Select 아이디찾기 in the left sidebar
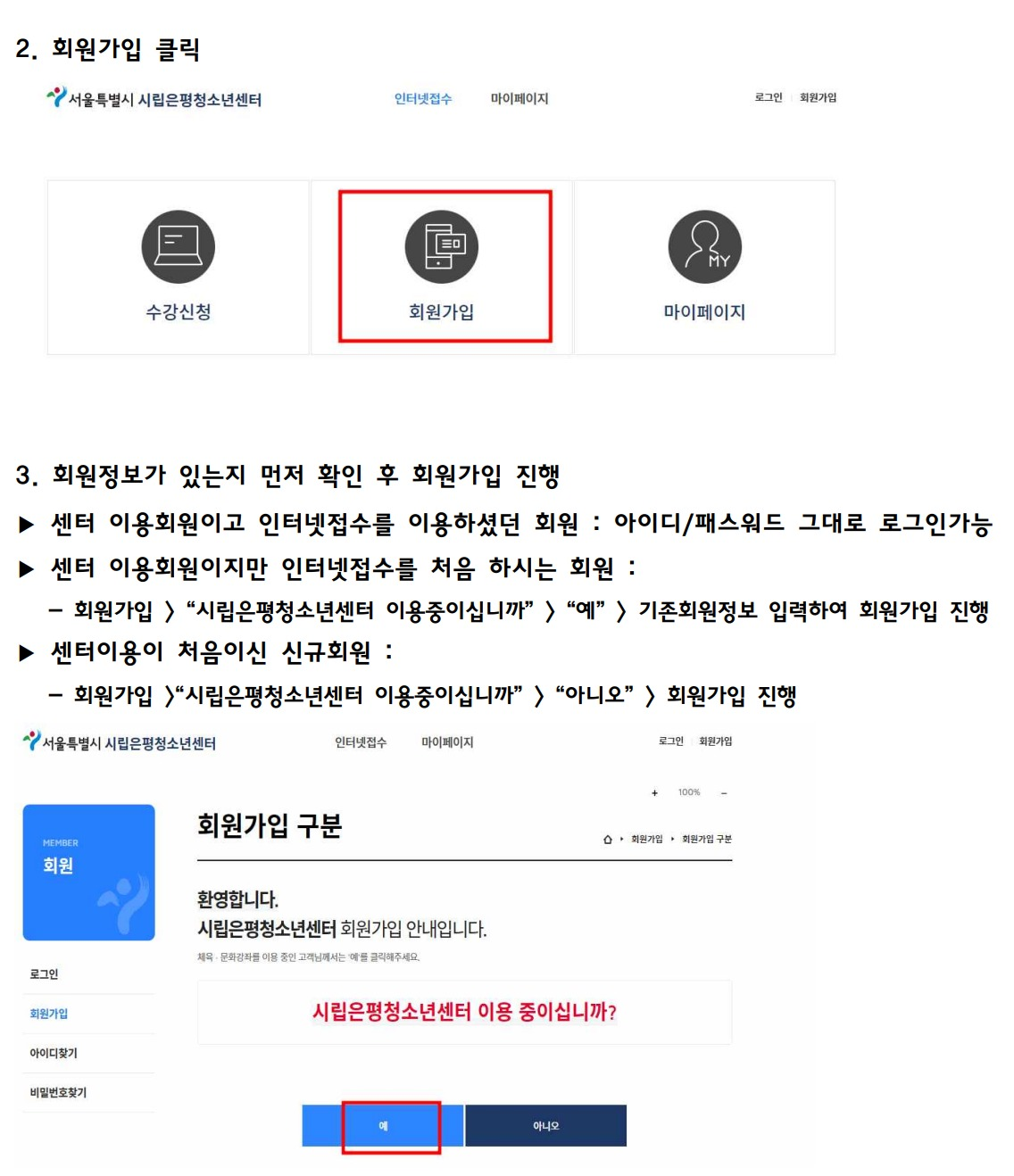 pos(54,1053)
